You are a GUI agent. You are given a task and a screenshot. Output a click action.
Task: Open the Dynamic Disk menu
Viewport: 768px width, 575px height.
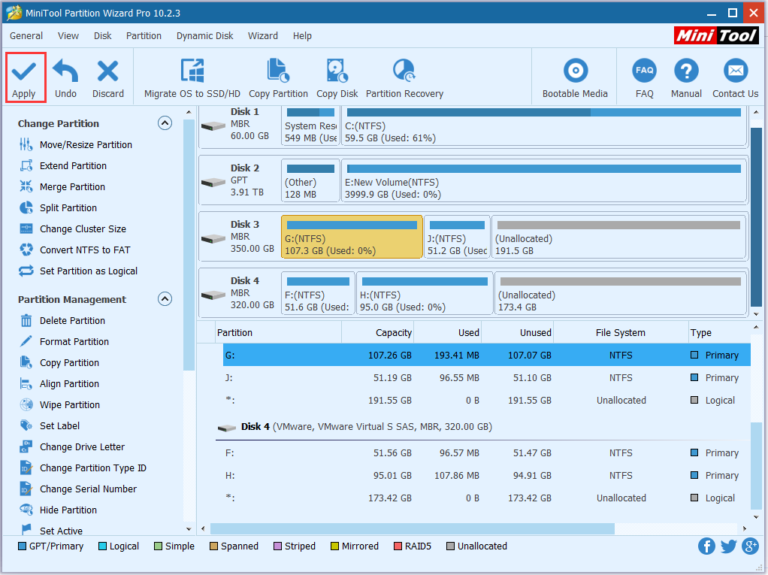(204, 36)
